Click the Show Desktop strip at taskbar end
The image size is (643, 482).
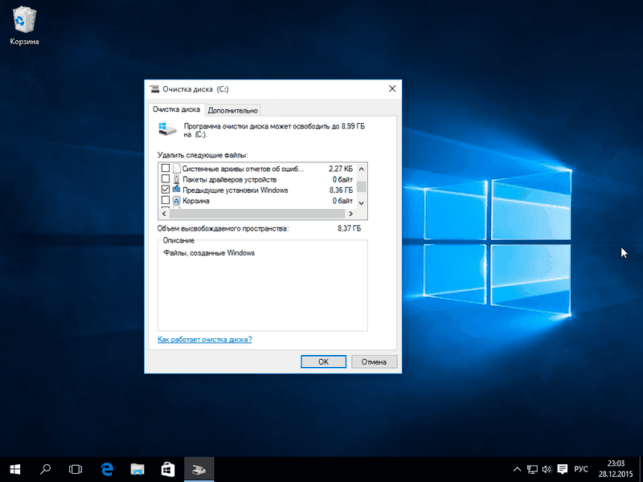(641, 469)
